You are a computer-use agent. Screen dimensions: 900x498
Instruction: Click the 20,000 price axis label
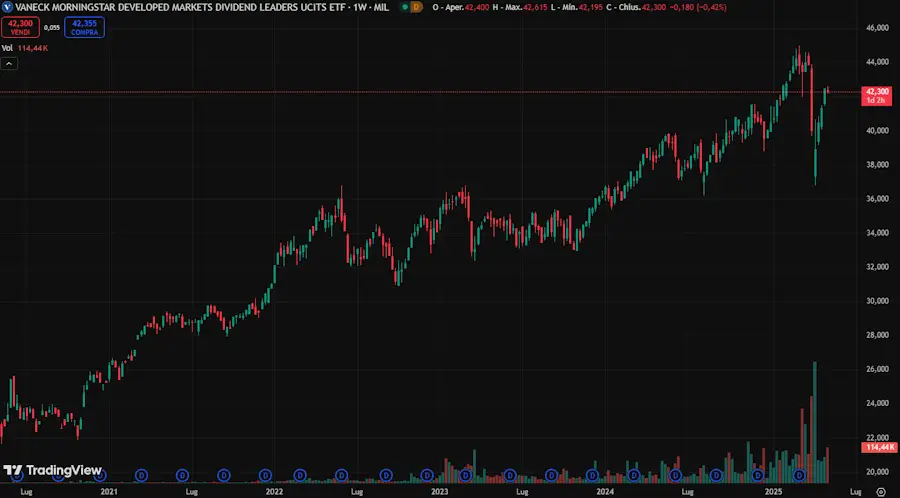pyautogui.click(x=877, y=472)
